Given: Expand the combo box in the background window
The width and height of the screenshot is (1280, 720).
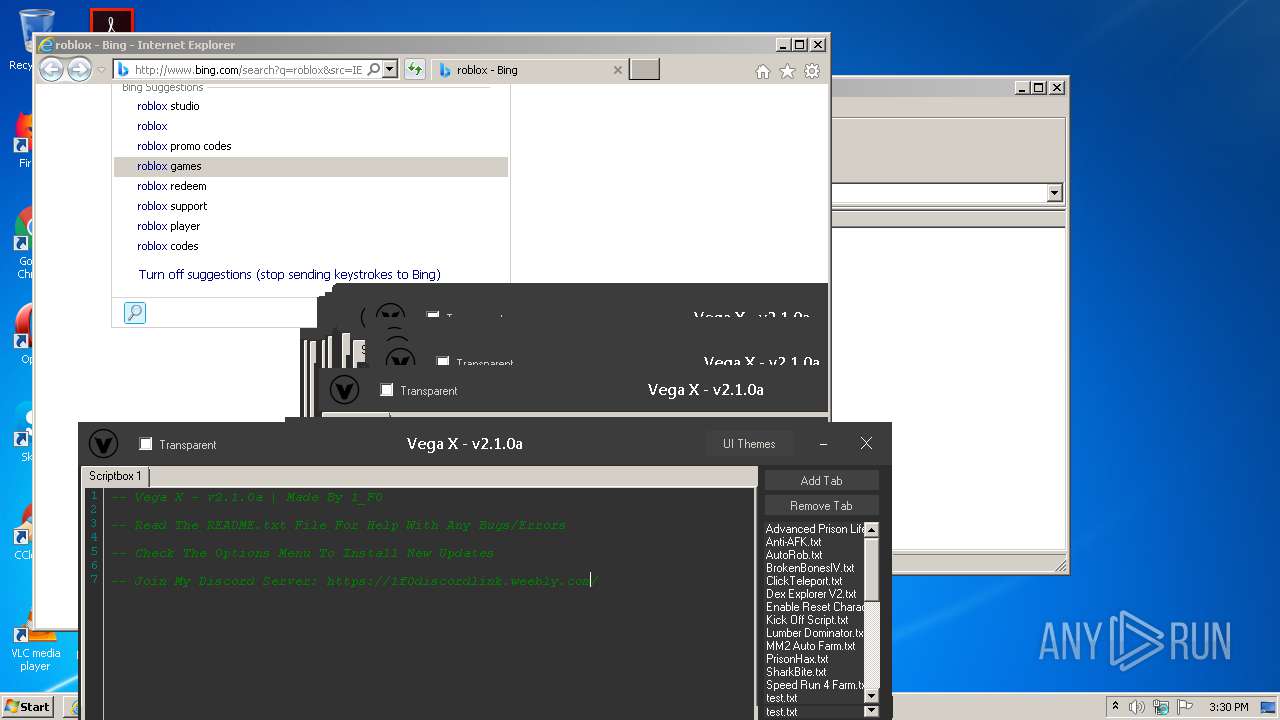Looking at the screenshot, I should [1054, 193].
